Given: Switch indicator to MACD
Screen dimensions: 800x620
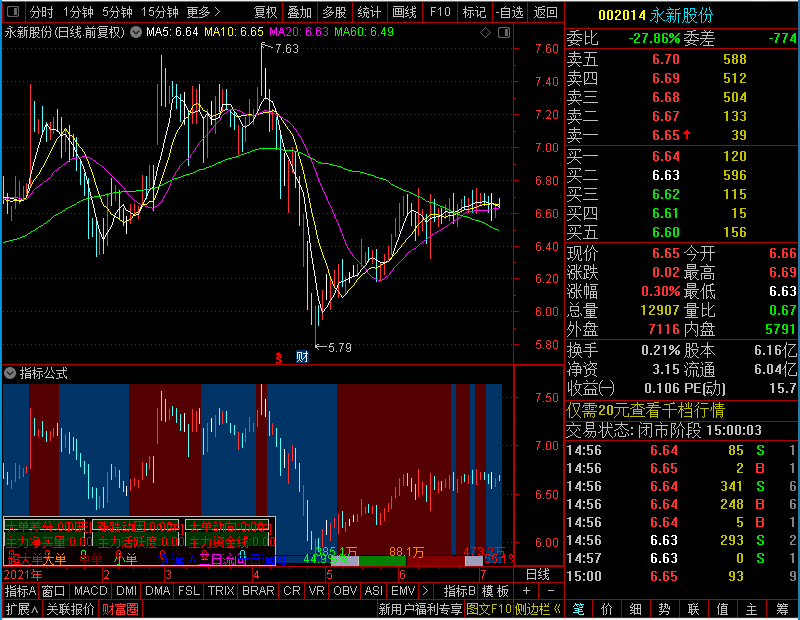Looking at the screenshot, I should pos(90,591).
